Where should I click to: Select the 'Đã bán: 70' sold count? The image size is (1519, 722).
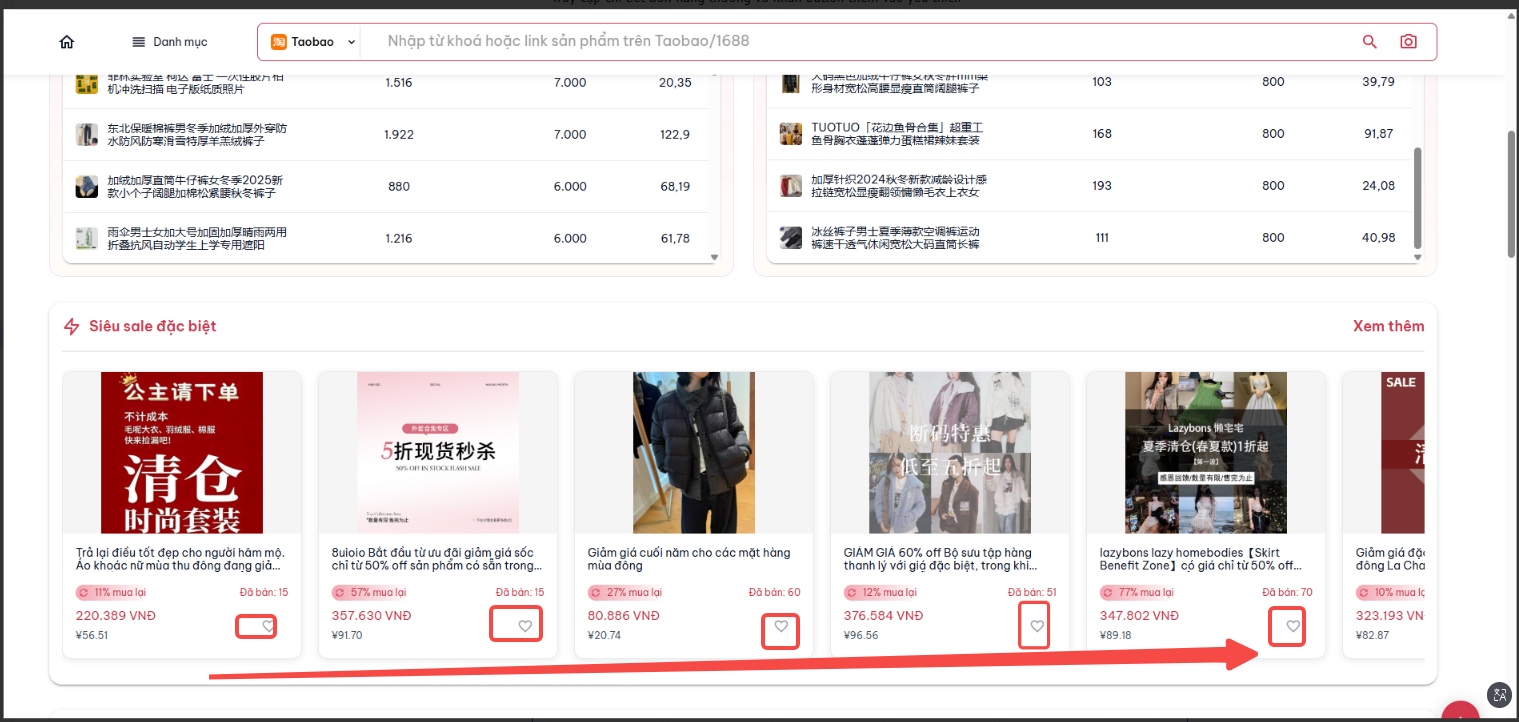pos(1288,592)
